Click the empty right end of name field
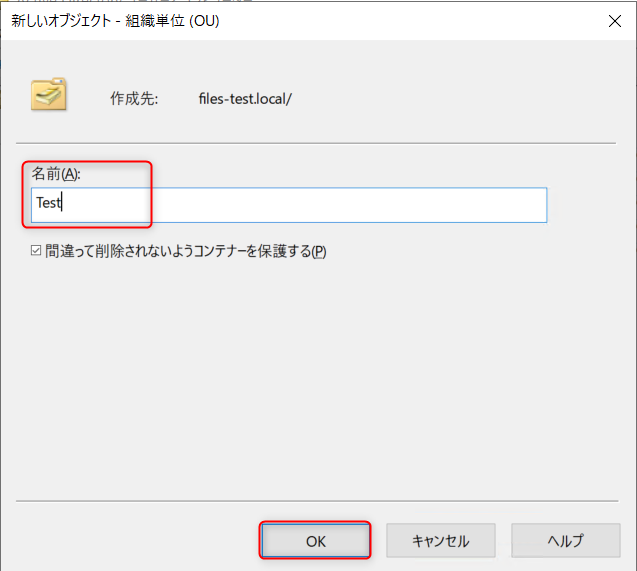 click(500, 204)
